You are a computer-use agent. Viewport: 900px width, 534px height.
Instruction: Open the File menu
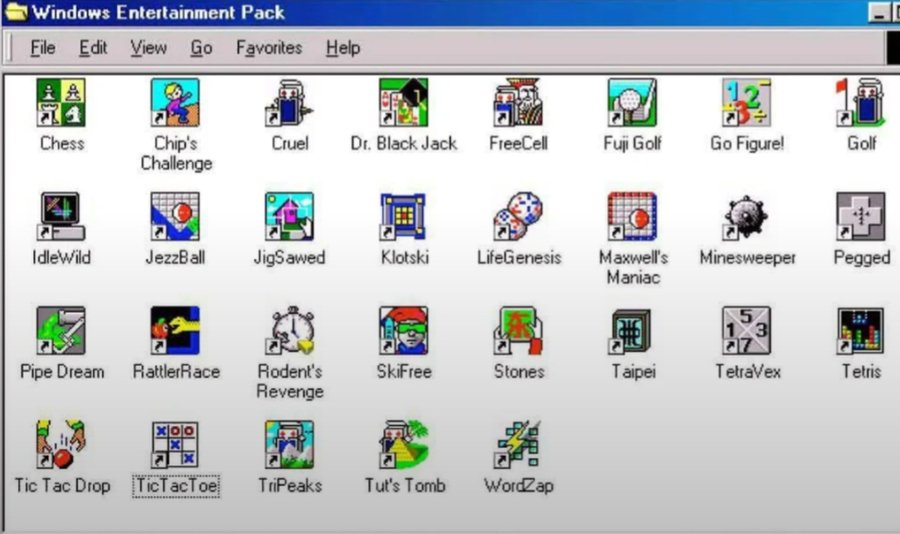[43, 48]
